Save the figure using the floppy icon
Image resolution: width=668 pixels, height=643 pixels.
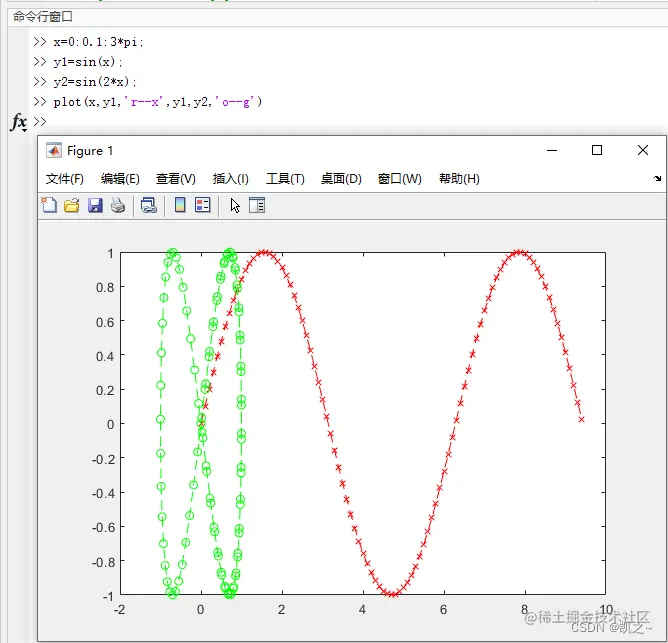point(95,205)
